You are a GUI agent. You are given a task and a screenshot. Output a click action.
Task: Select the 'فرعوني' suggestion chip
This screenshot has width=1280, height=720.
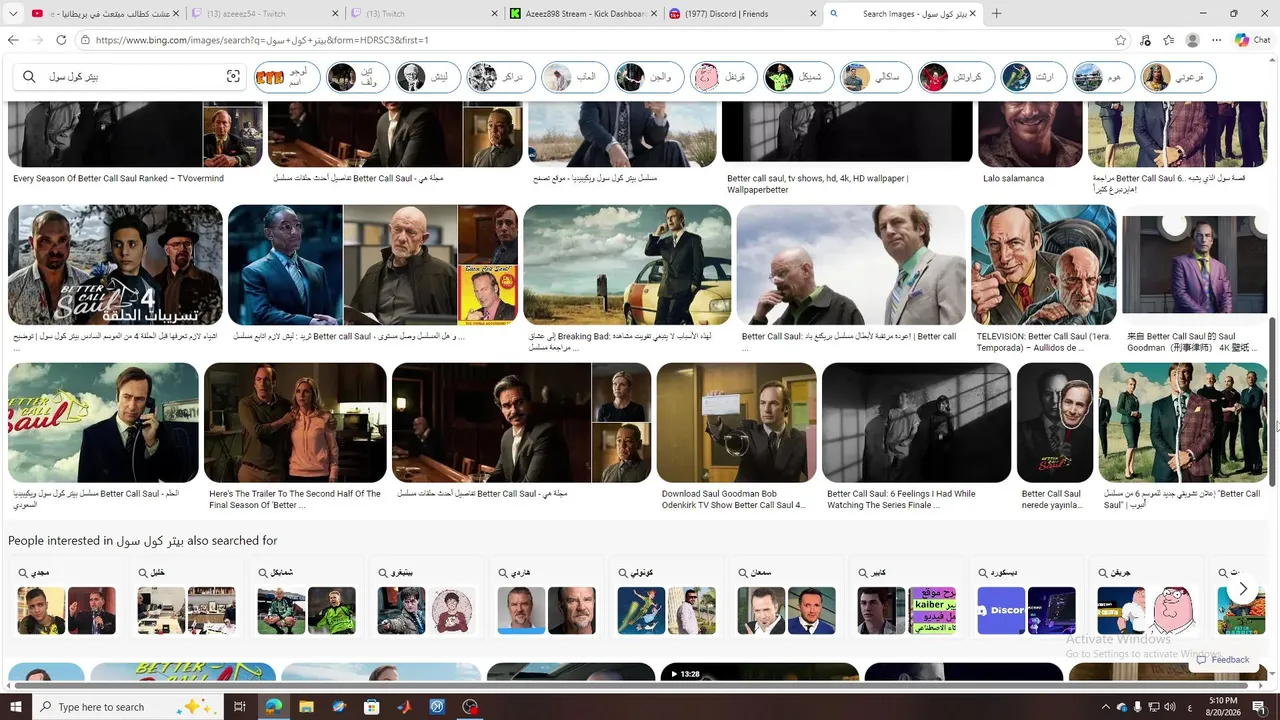point(1179,77)
